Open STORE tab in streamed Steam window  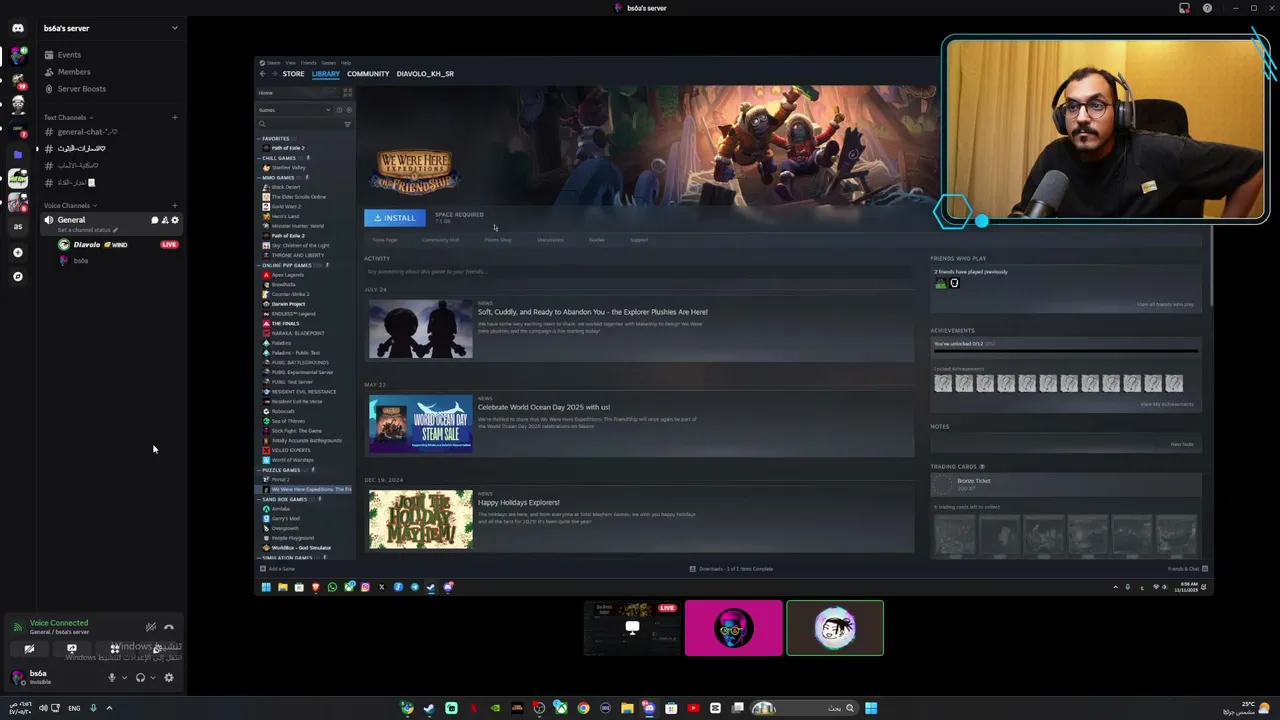coord(293,74)
